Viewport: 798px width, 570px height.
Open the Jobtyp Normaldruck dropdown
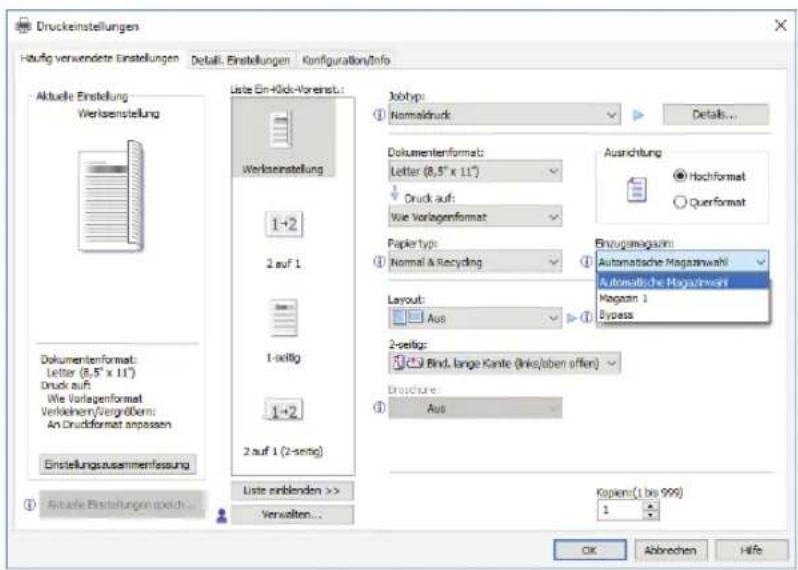coord(504,115)
